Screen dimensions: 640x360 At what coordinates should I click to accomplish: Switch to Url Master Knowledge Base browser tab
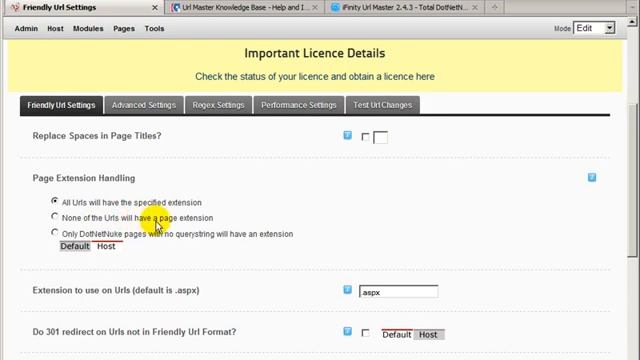coord(245,7)
